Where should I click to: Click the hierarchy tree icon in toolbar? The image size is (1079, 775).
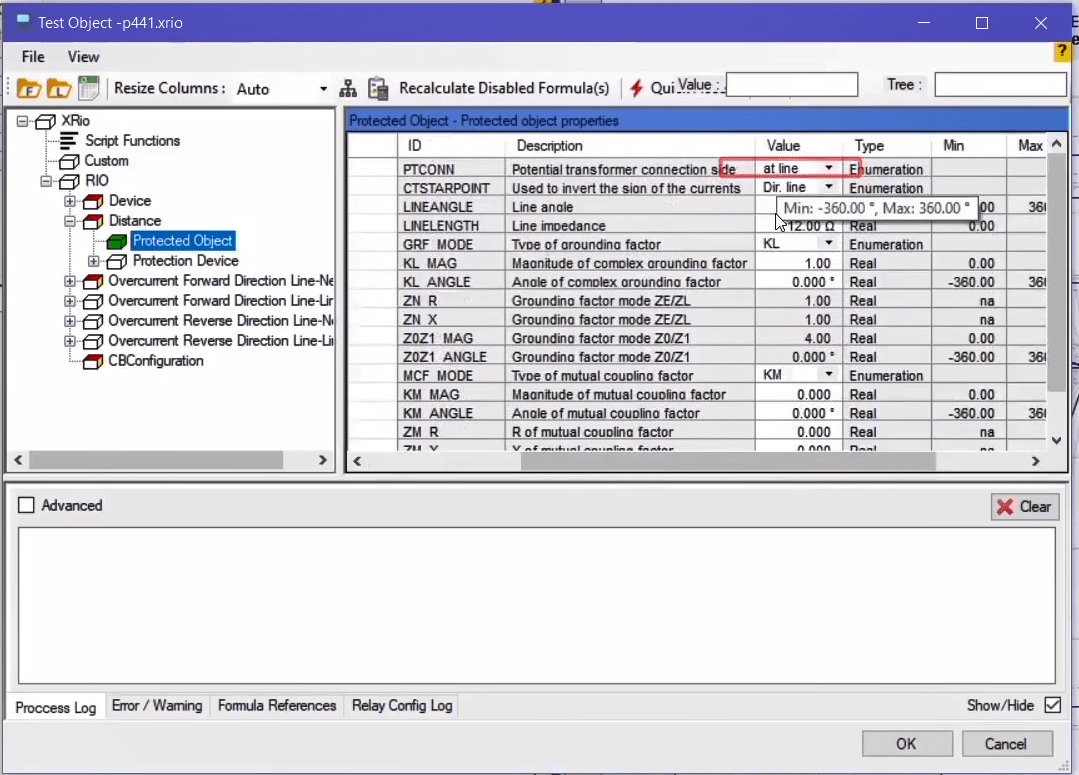[x=348, y=88]
